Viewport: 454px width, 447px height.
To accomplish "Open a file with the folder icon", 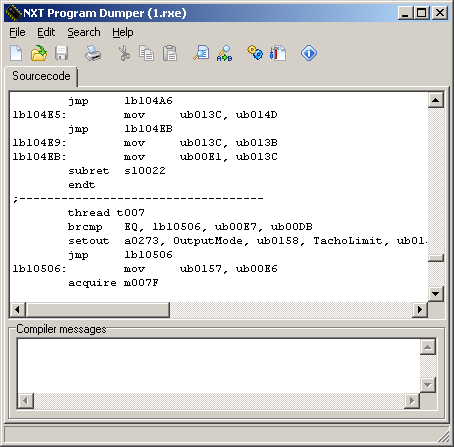I will [x=39, y=53].
